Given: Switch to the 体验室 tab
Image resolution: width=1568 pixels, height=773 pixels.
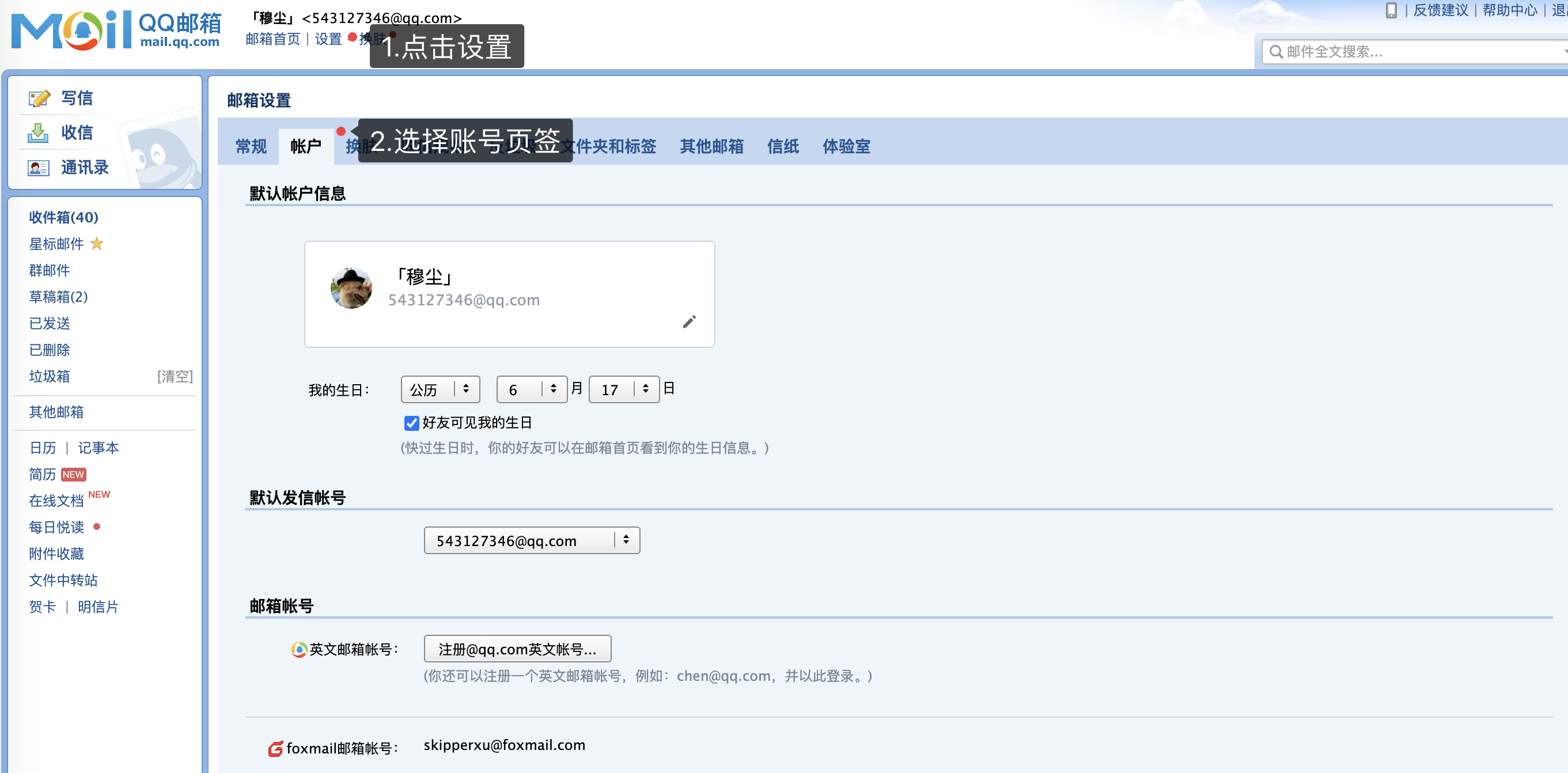Looking at the screenshot, I should pyautogui.click(x=846, y=146).
